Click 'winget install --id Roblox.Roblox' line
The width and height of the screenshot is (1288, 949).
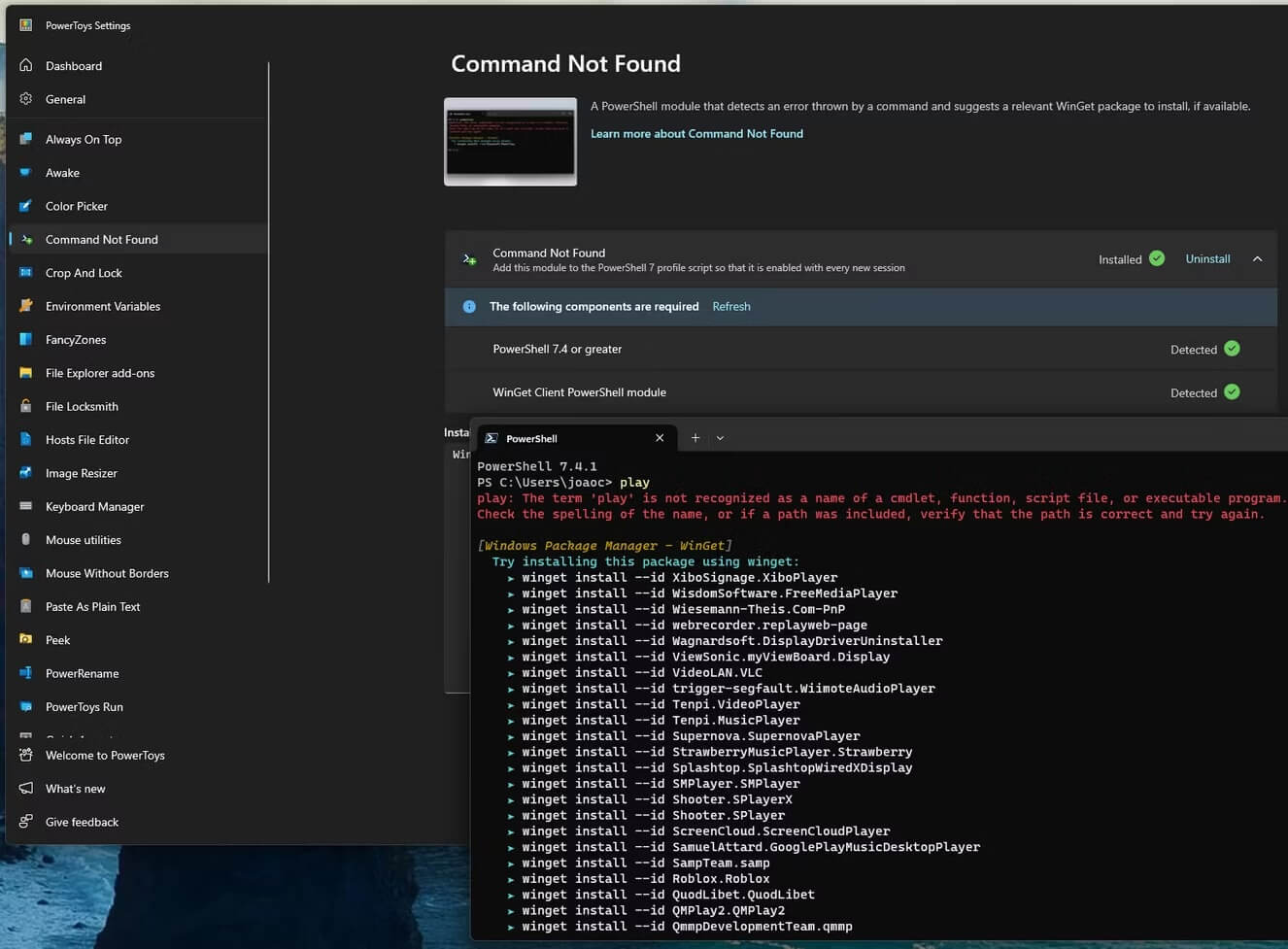tap(645, 878)
